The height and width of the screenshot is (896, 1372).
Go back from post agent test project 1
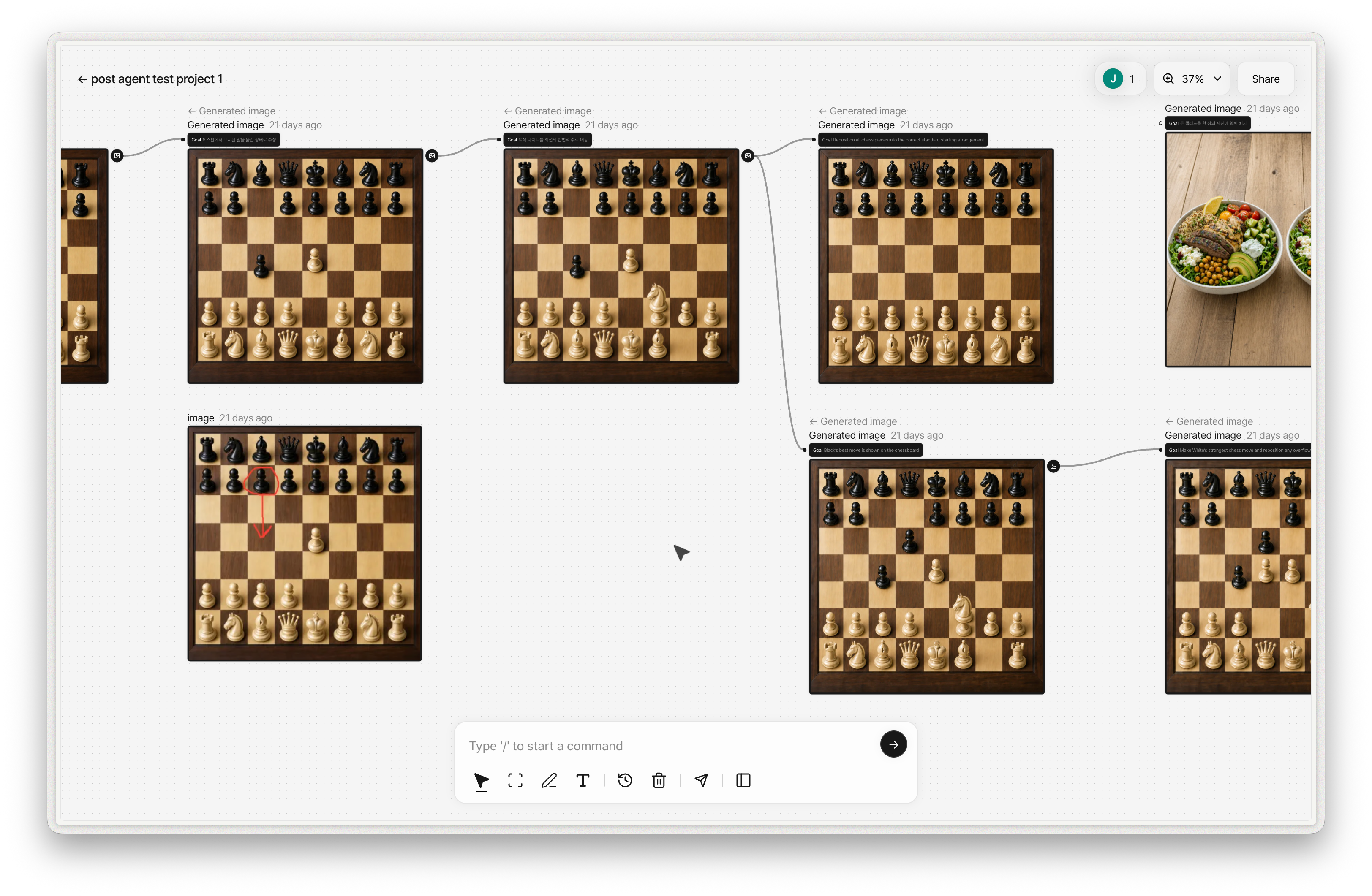[x=82, y=79]
